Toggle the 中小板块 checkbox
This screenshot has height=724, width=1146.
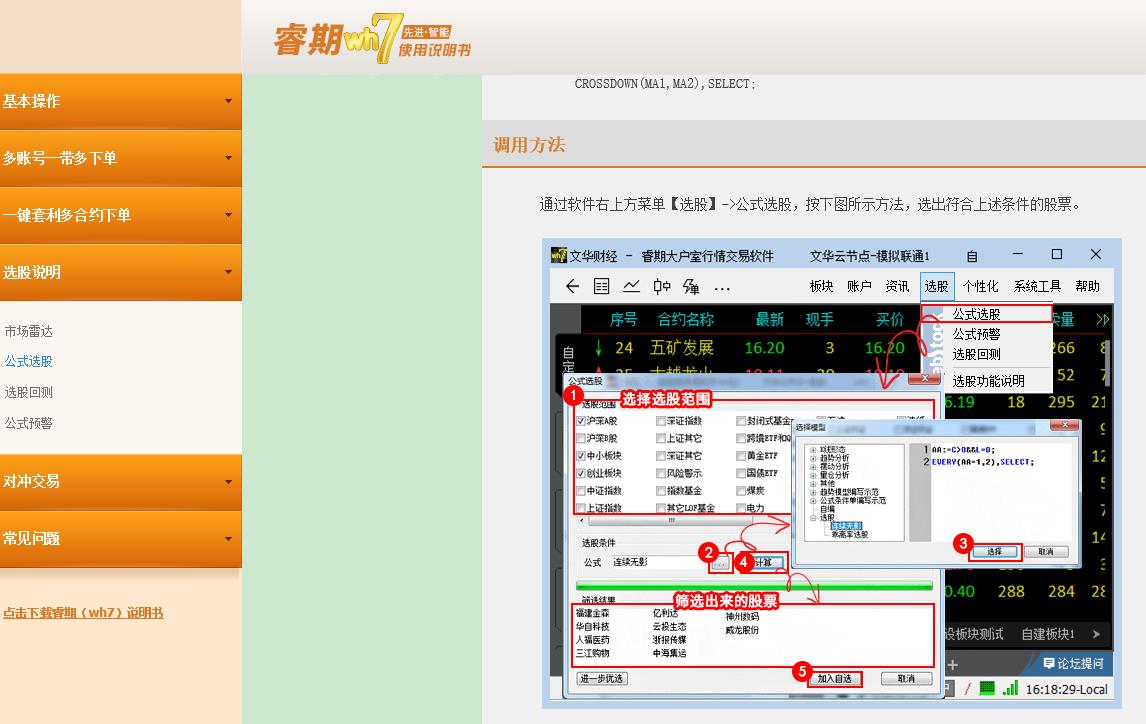coord(581,456)
